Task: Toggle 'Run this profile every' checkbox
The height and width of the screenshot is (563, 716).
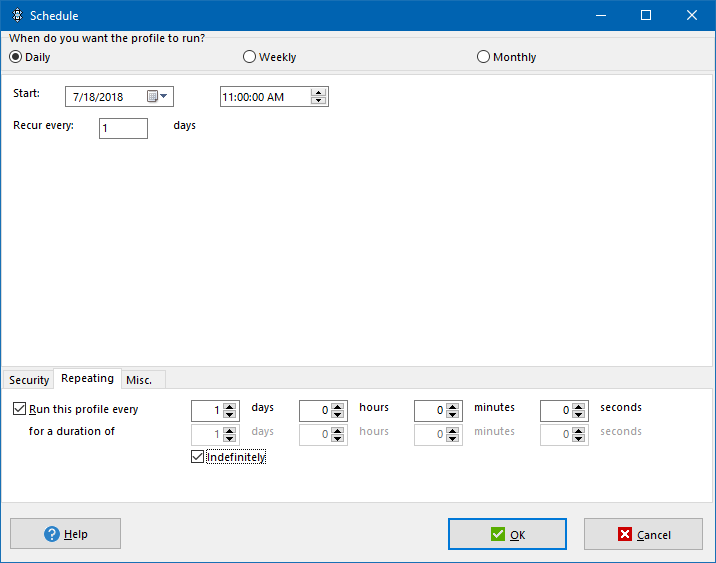Action: [19, 409]
